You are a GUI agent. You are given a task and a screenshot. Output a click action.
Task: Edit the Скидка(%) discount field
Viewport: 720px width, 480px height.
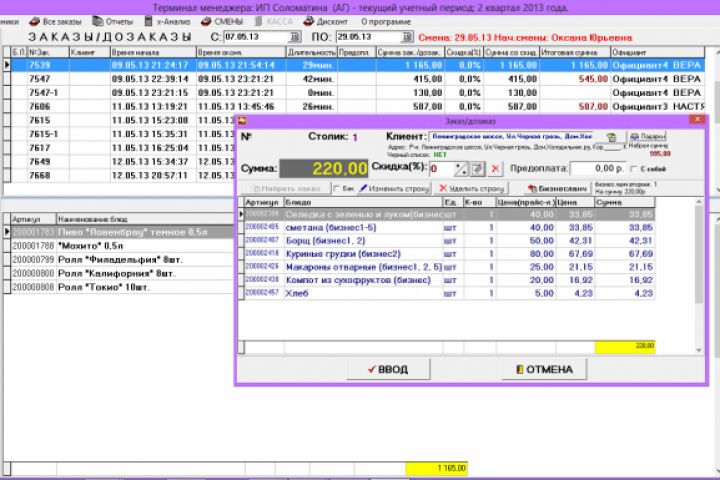pos(442,169)
